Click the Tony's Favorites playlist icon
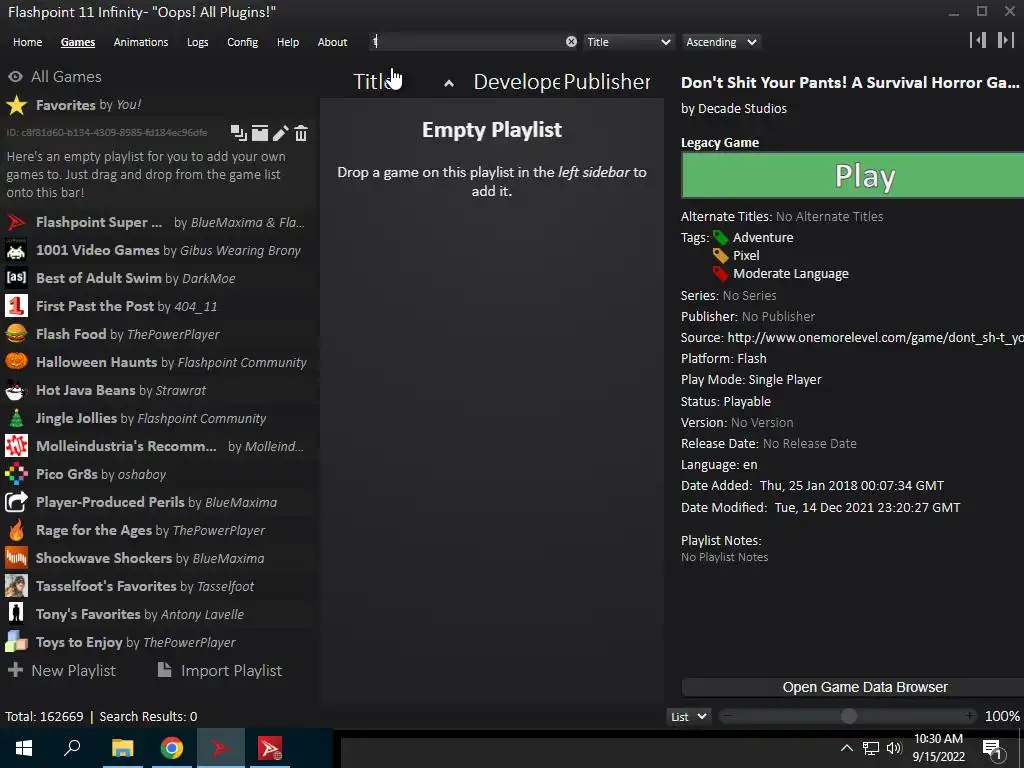 point(16,615)
